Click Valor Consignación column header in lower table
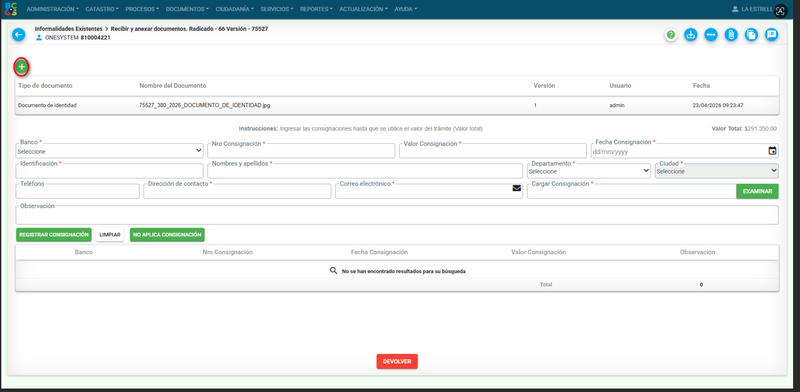The width and height of the screenshot is (800, 392). pos(538,252)
